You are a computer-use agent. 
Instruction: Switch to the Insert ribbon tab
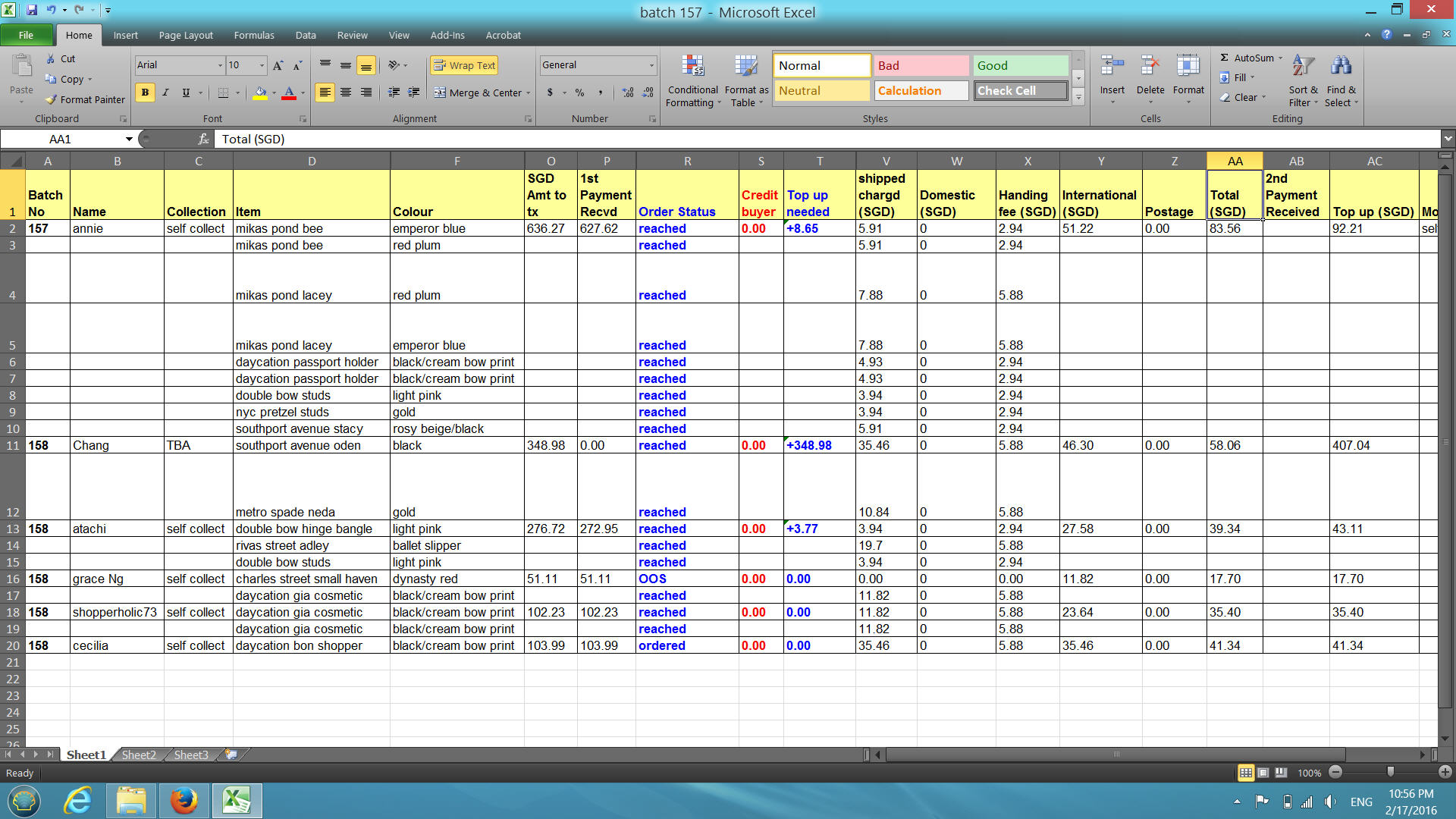coord(126,35)
